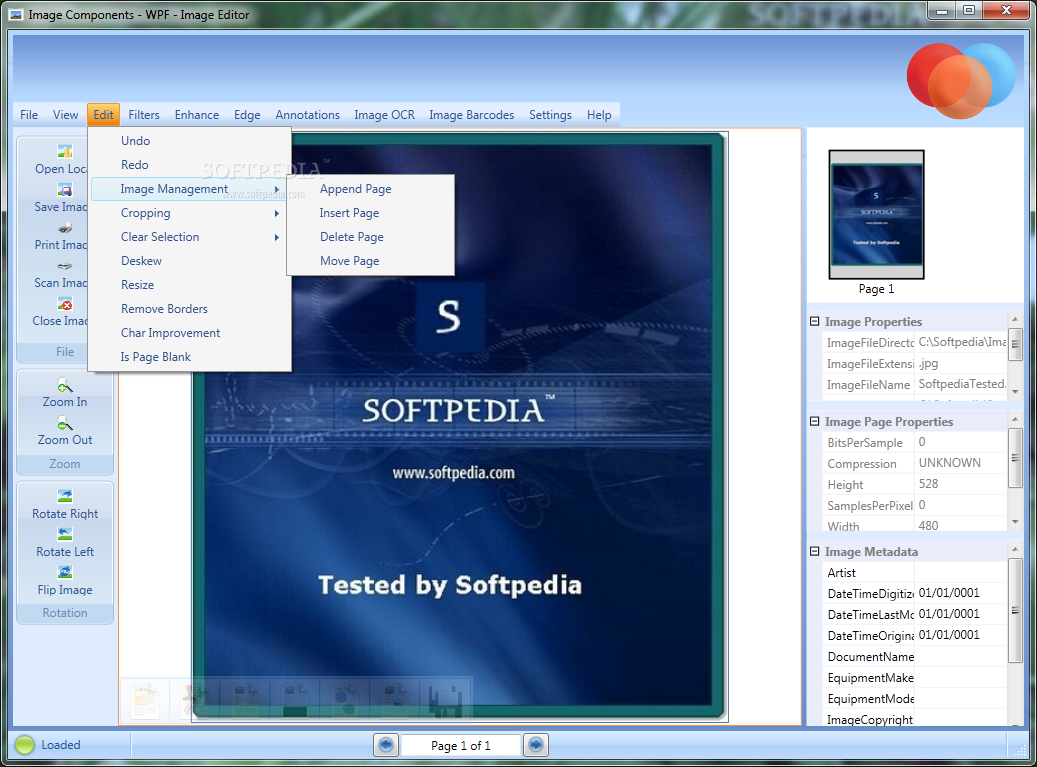Open the Settings menu
The image size is (1037, 767).
click(550, 114)
